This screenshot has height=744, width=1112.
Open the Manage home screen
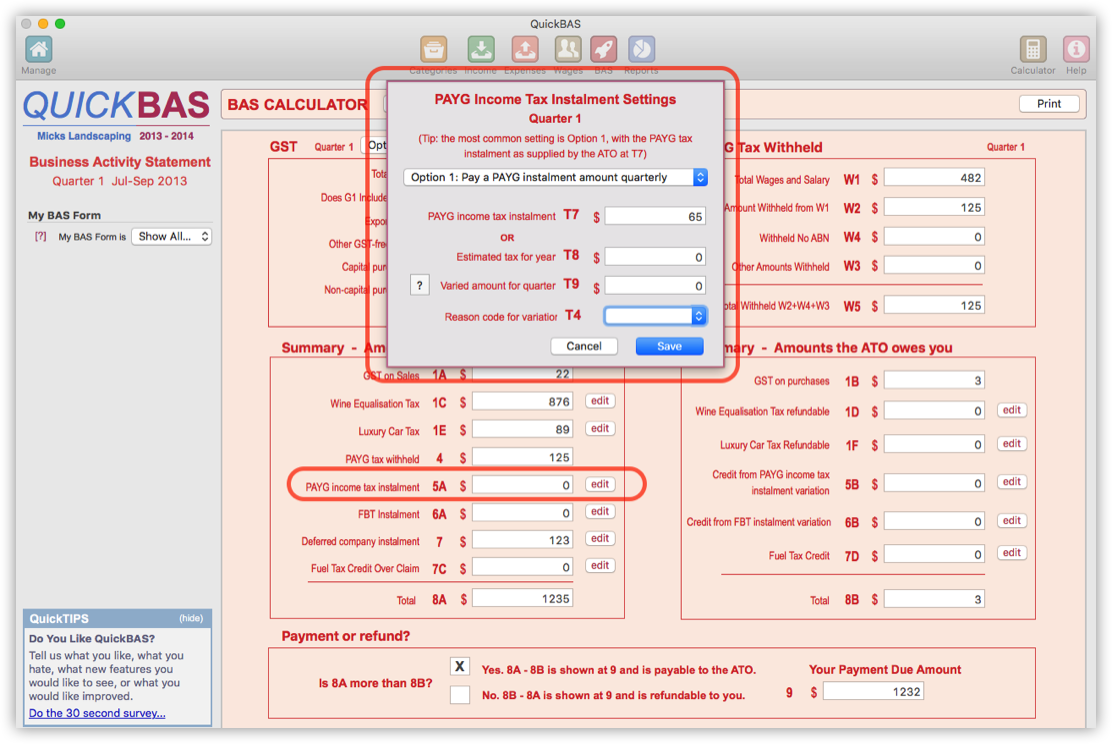[38, 48]
